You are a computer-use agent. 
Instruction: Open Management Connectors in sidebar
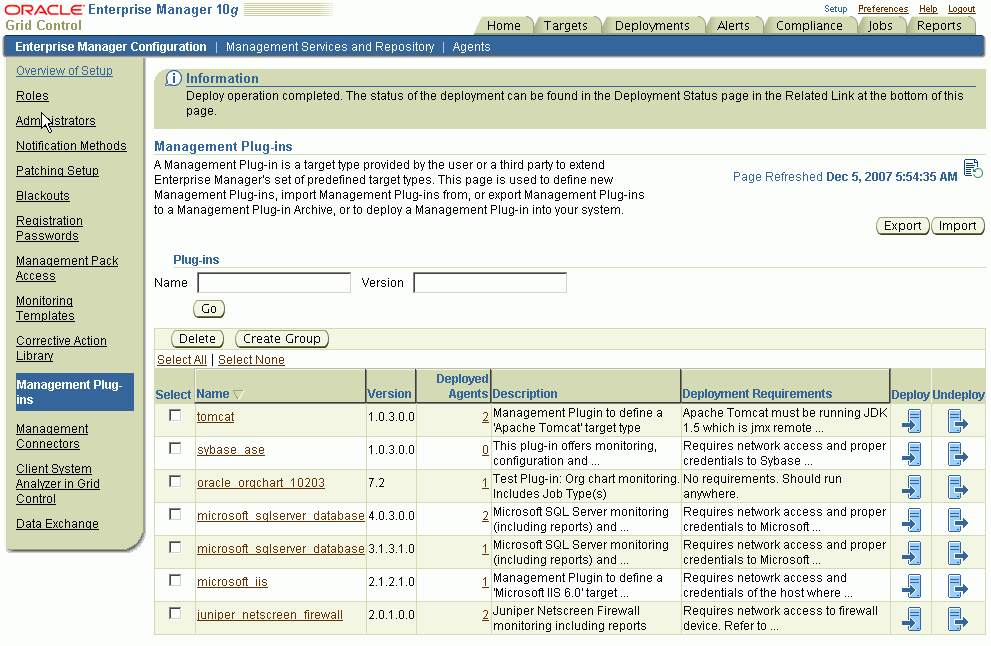click(52, 436)
